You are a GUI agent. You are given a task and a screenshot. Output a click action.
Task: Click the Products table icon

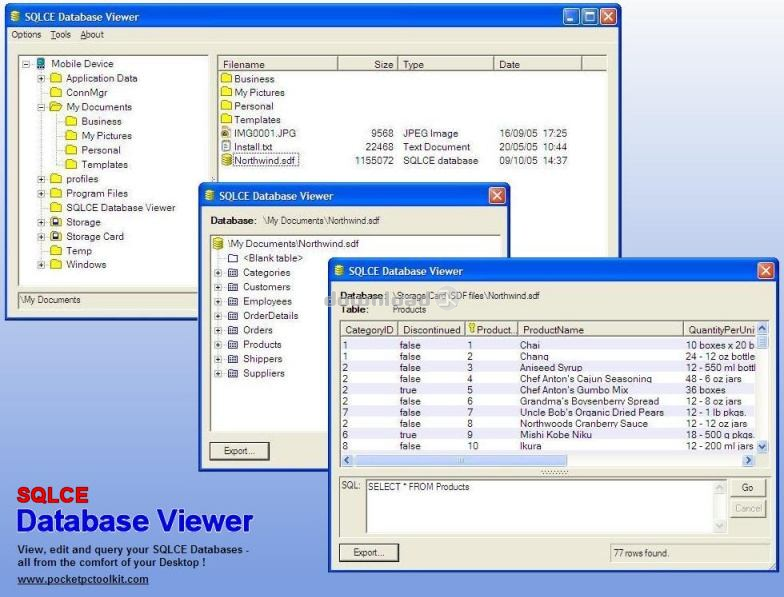point(232,344)
